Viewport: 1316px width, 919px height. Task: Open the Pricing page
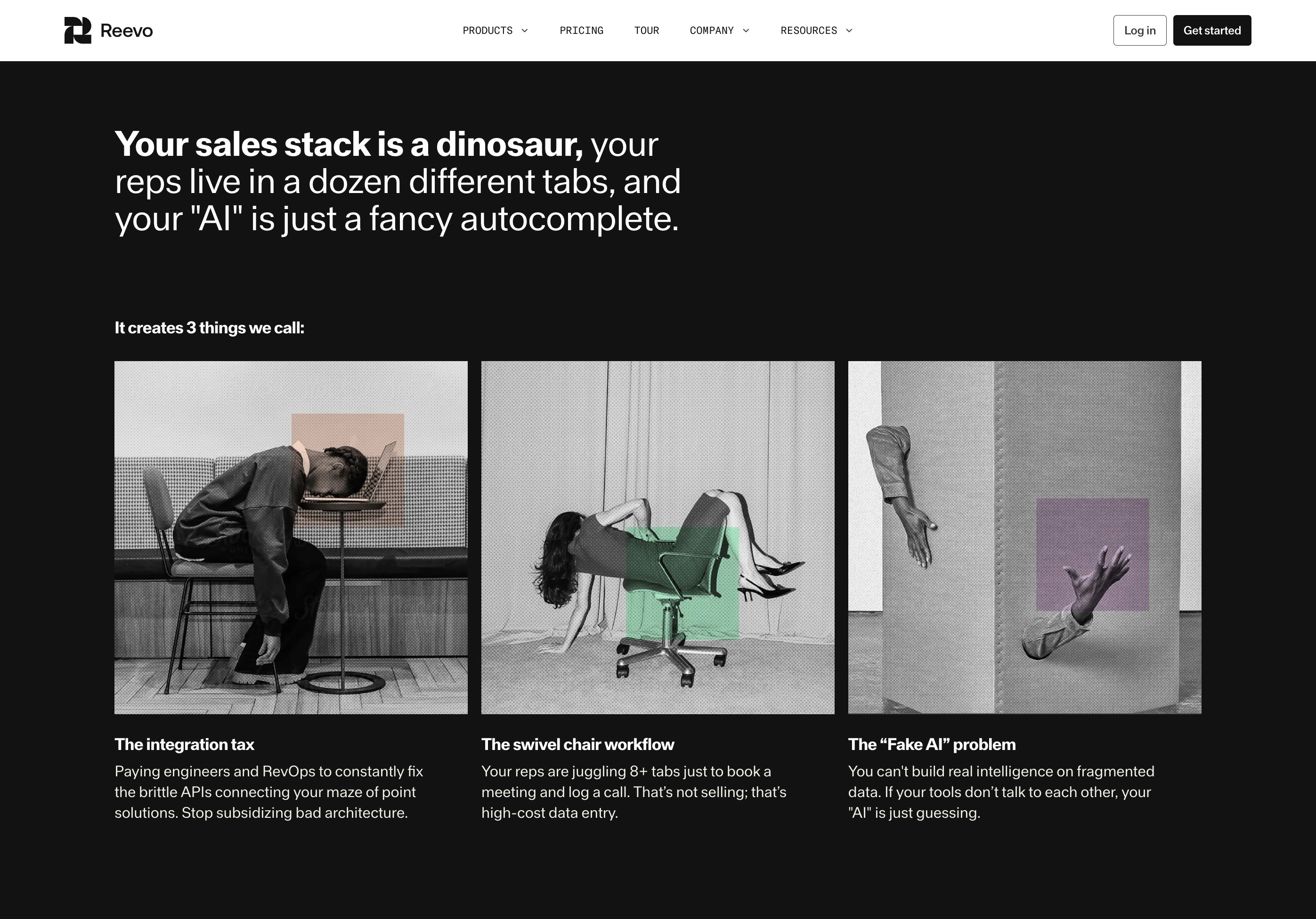[581, 31]
